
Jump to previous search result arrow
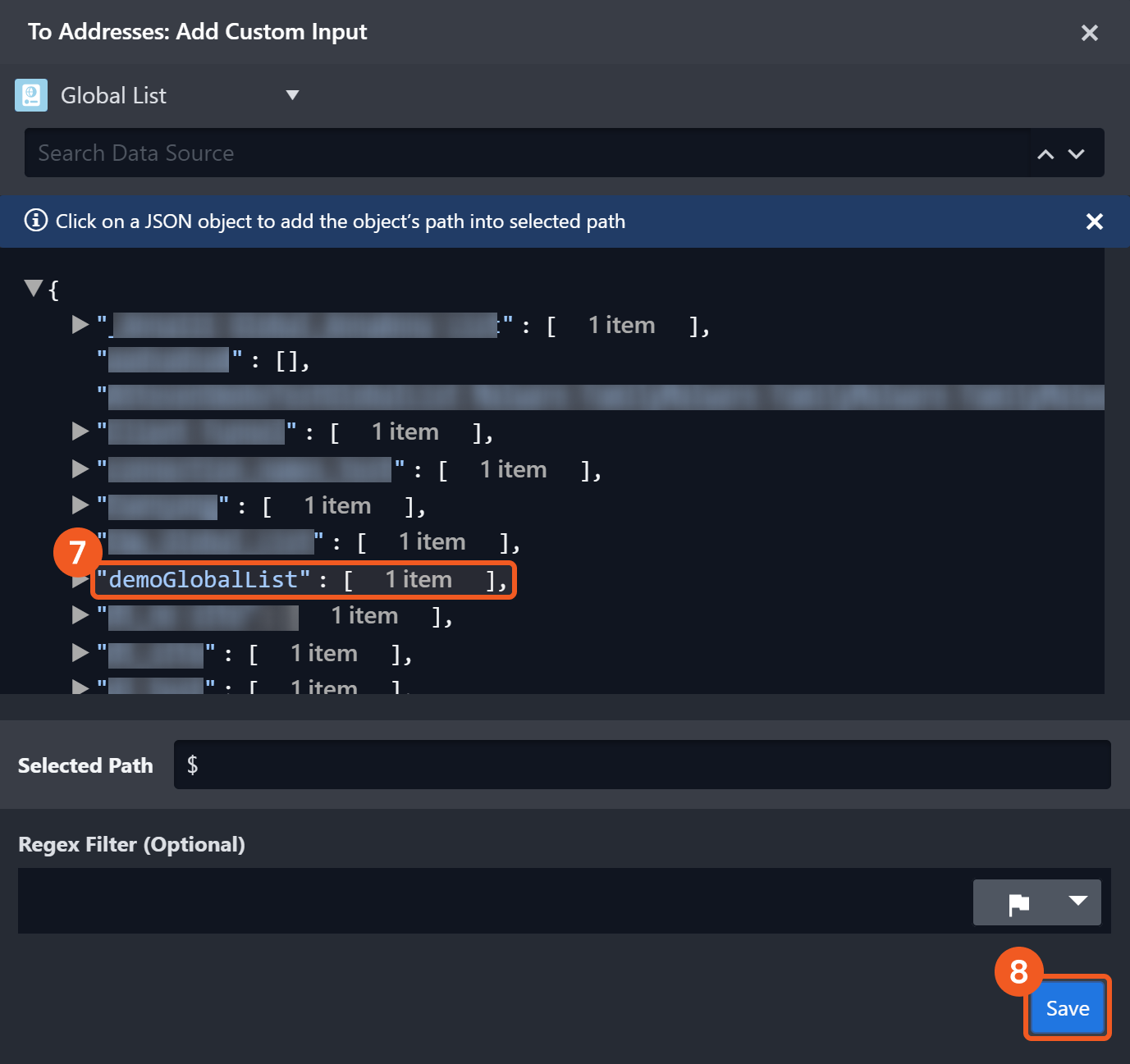click(1045, 153)
